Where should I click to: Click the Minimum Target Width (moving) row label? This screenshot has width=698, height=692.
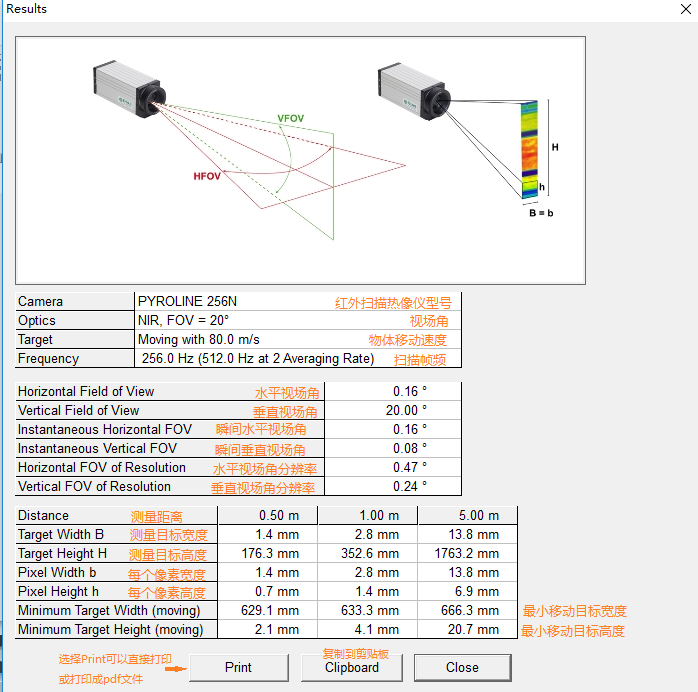109,611
